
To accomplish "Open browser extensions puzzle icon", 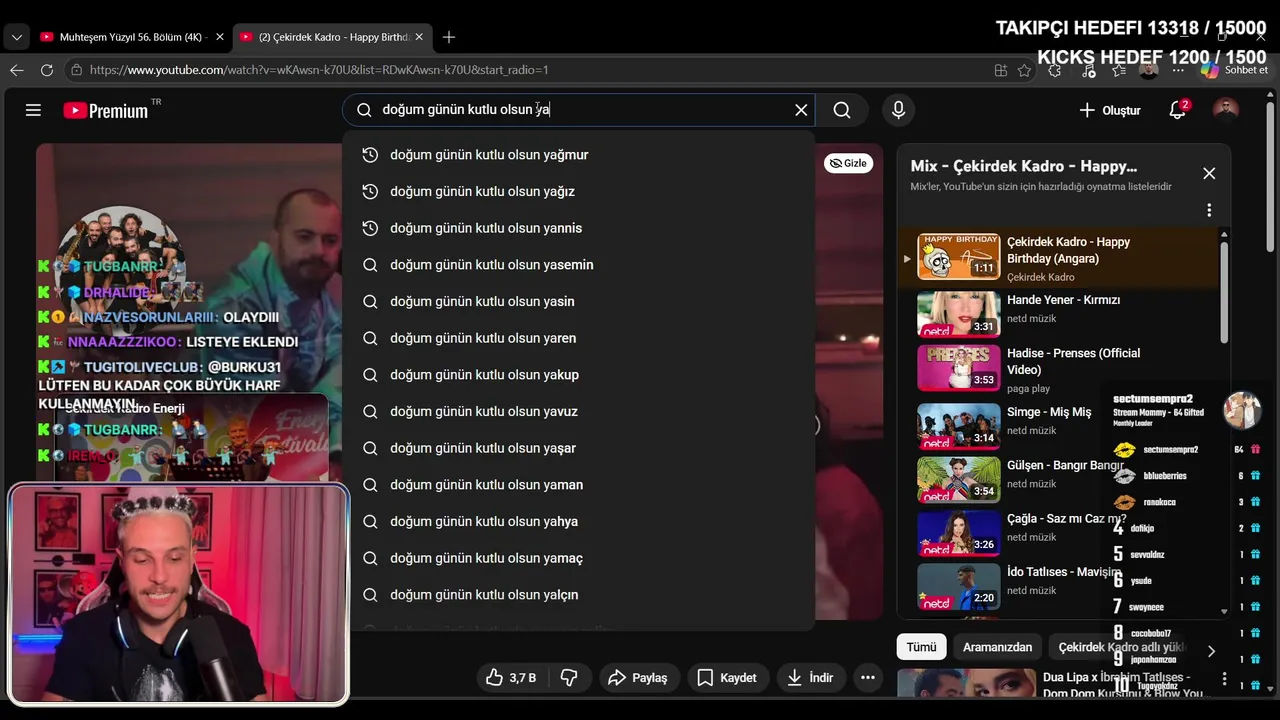I will click(x=1054, y=70).
